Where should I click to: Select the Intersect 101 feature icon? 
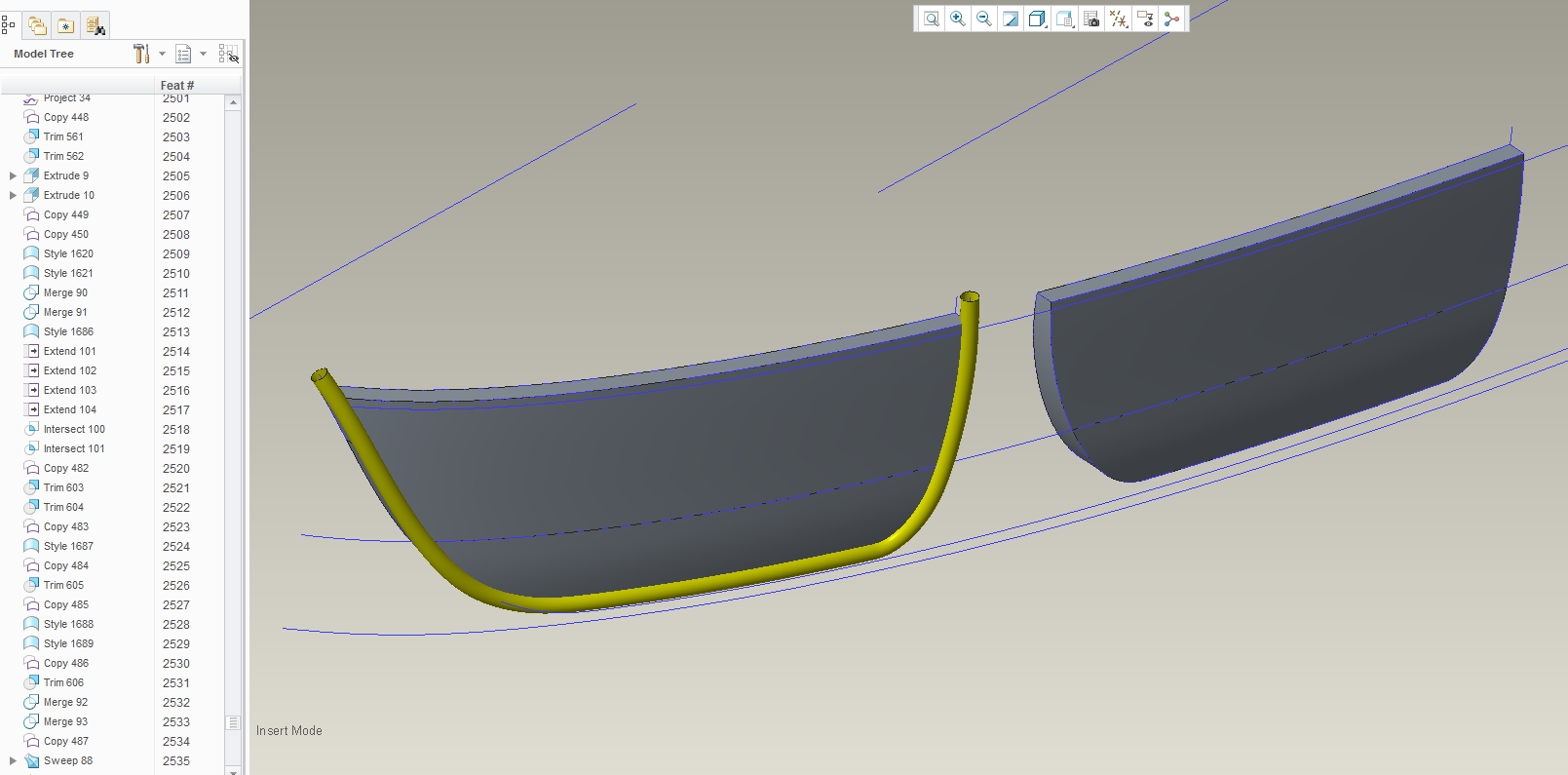[x=31, y=448]
